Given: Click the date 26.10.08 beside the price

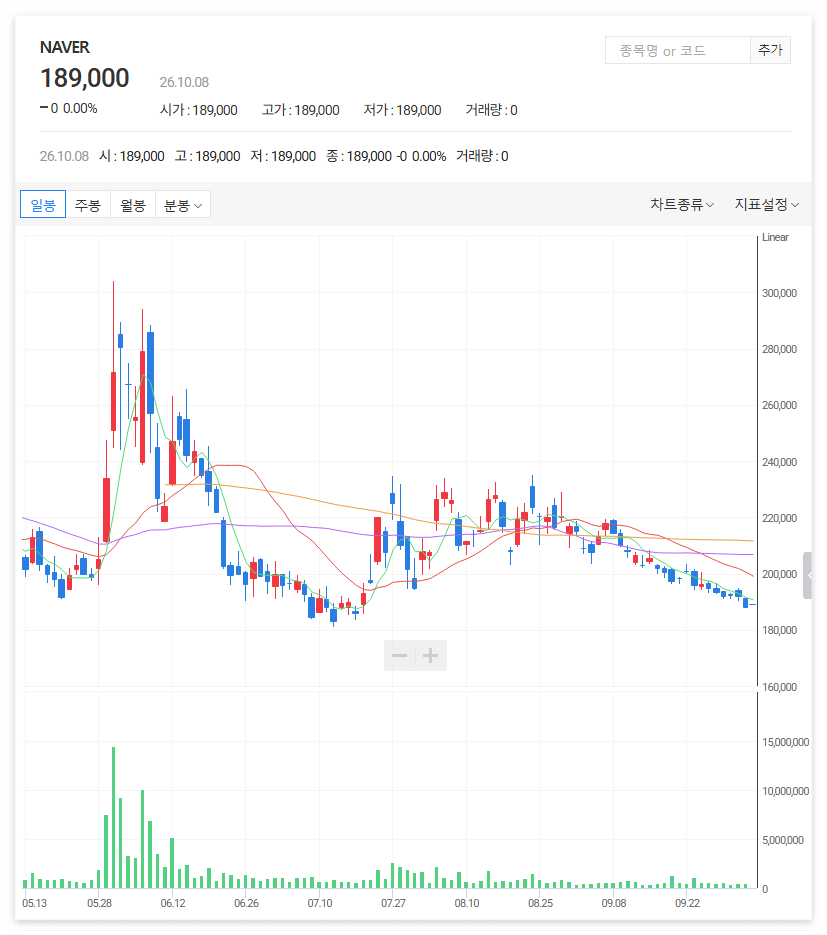Looking at the screenshot, I should click(x=184, y=82).
